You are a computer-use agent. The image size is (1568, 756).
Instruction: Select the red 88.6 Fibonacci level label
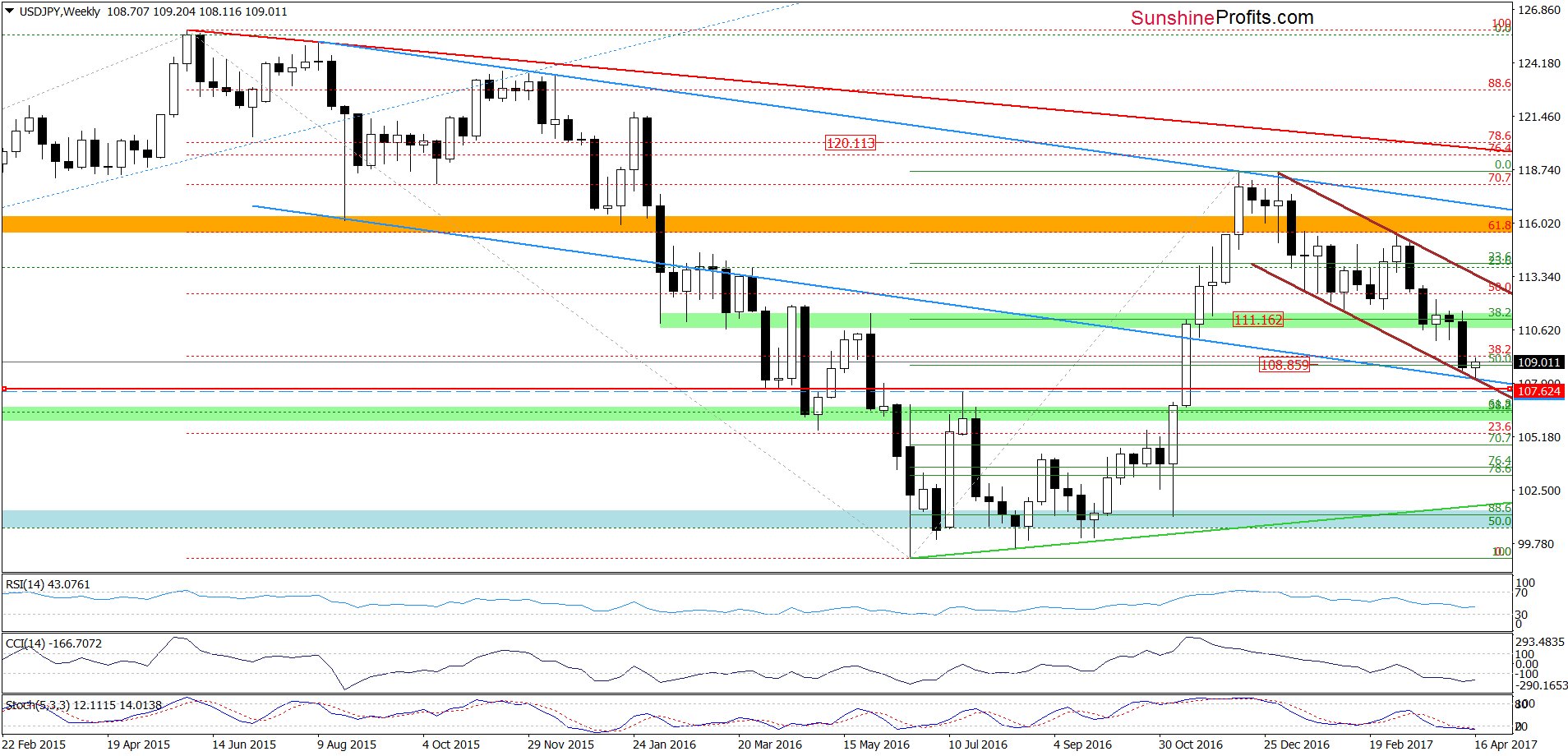tap(1499, 83)
